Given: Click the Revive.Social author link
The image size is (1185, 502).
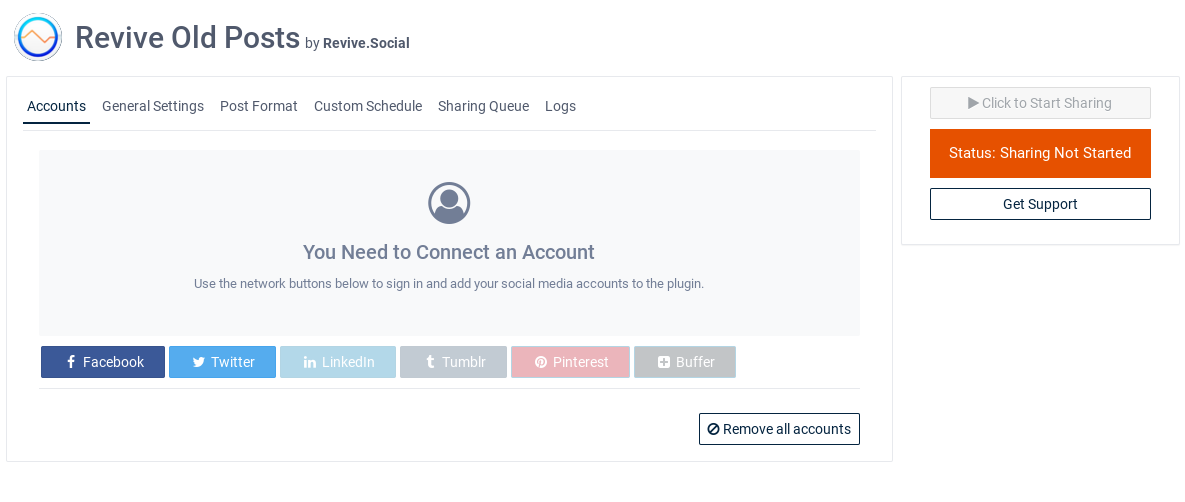Looking at the screenshot, I should 366,43.
